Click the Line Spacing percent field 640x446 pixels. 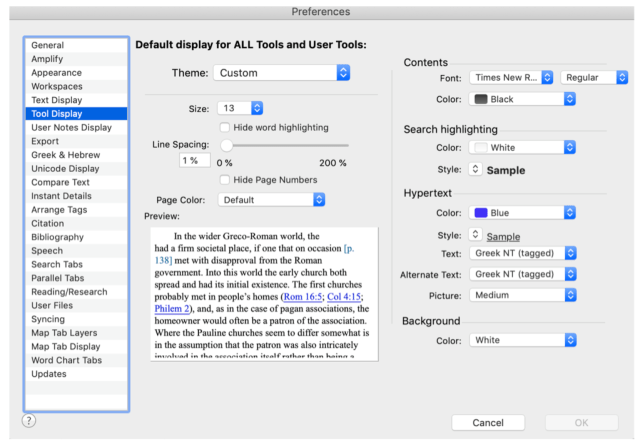[x=189, y=161]
